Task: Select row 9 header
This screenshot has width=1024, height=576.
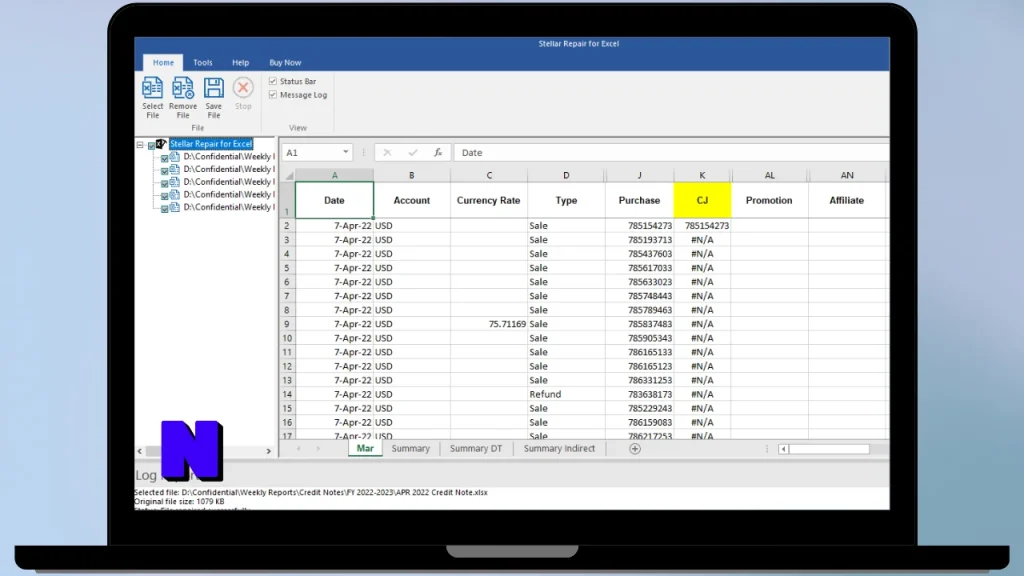Action: point(287,325)
